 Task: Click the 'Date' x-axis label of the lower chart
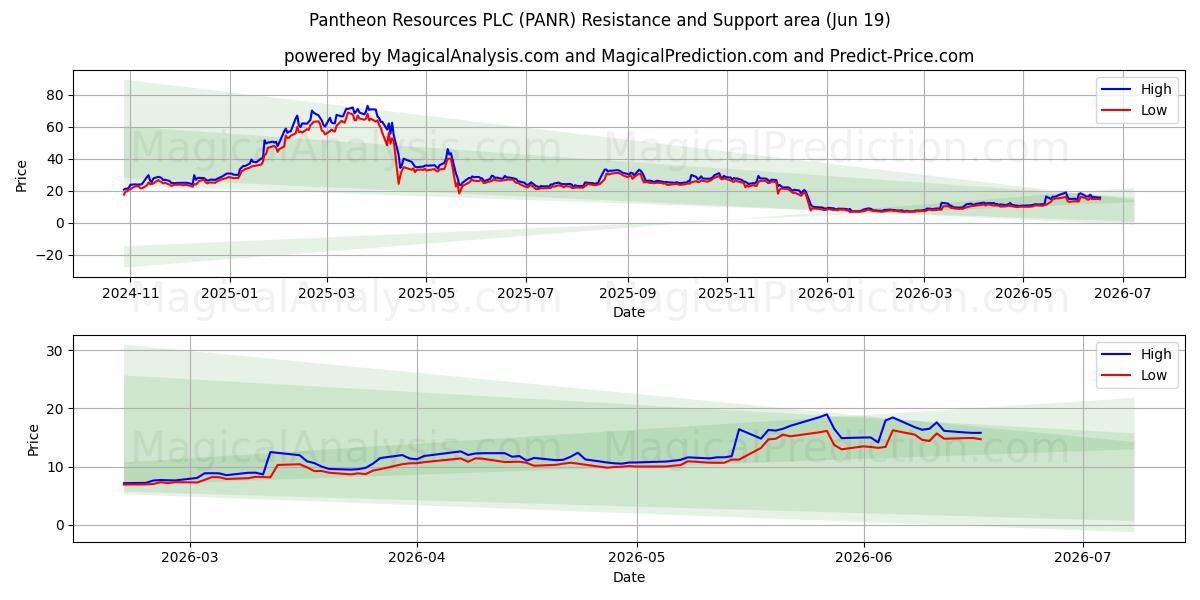[629, 577]
